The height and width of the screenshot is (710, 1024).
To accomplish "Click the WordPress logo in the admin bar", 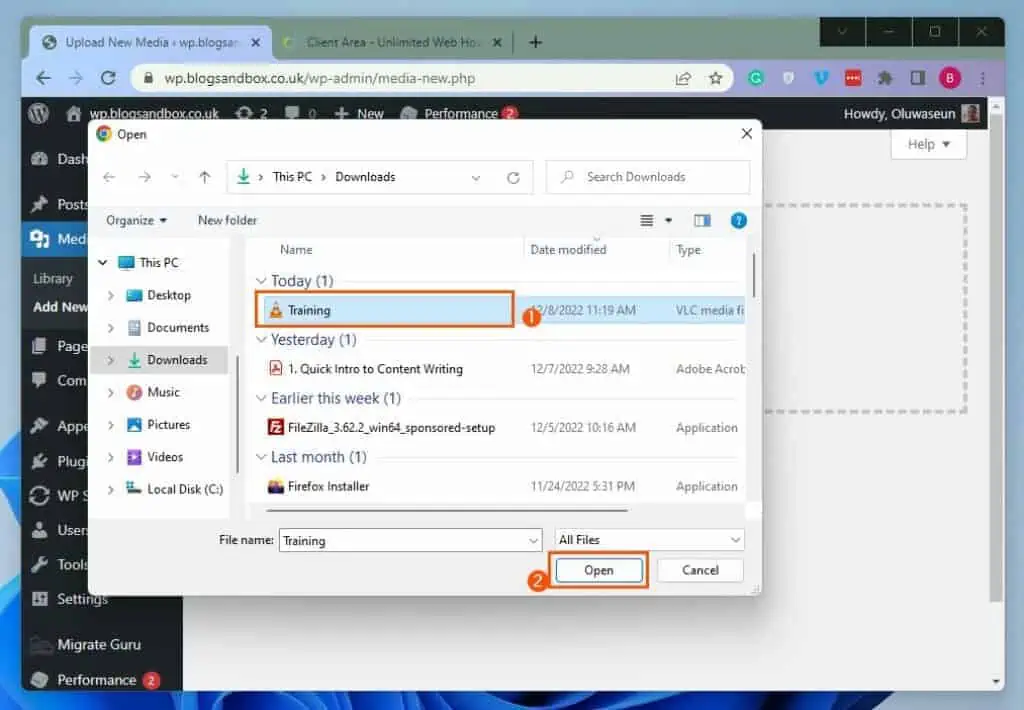I will [x=37, y=113].
